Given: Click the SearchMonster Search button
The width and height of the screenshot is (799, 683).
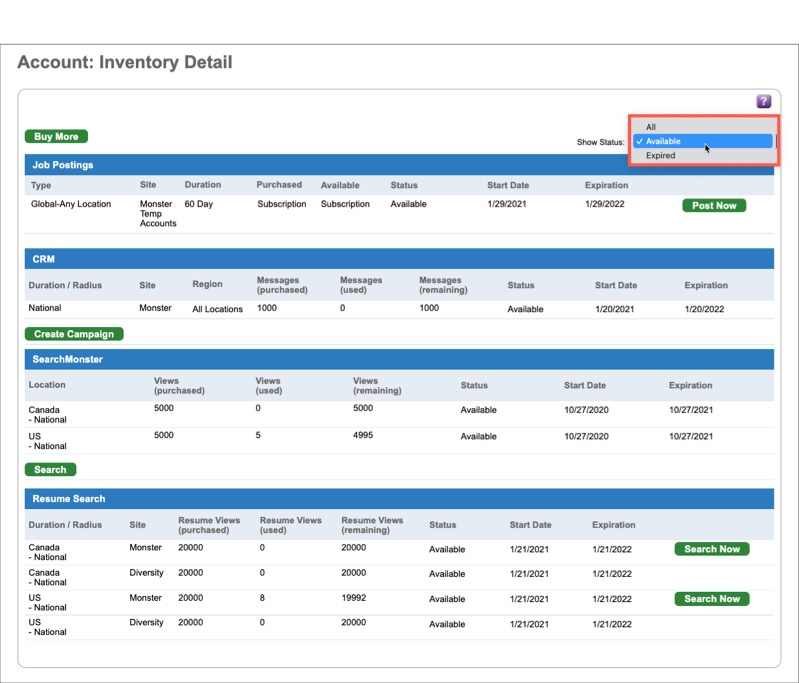Looking at the screenshot, I should (50, 469).
